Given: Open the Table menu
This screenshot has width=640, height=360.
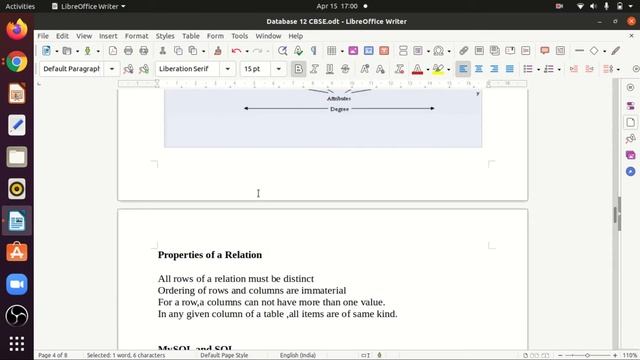Looking at the screenshot, I should (191, 36).
